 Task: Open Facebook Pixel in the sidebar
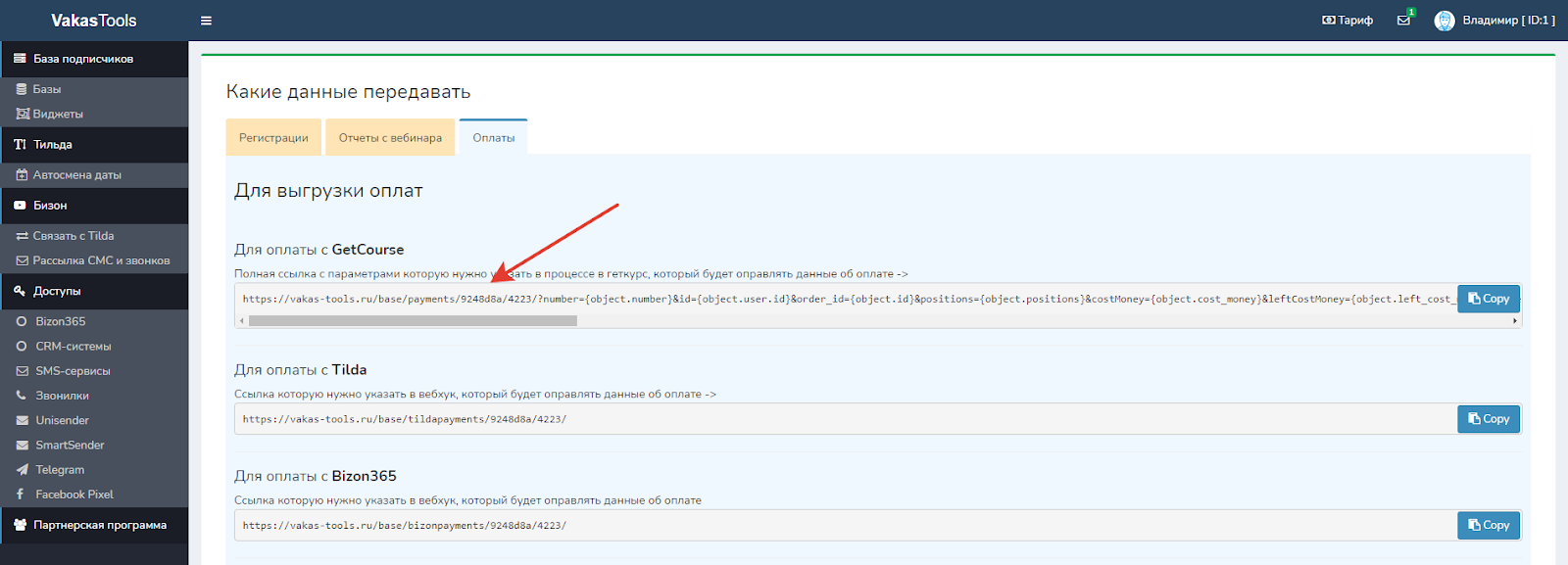pos(74,494)
